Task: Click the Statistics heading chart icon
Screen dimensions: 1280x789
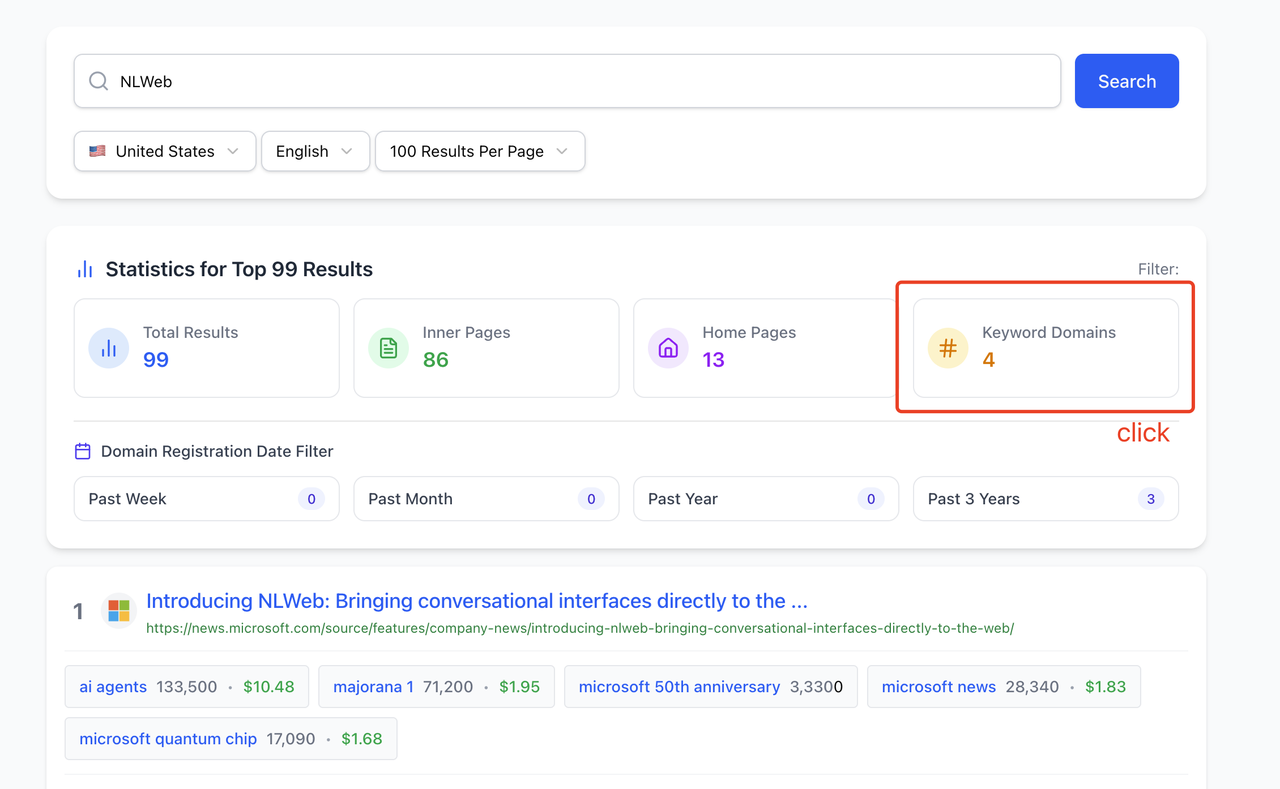Action: pos(85,269)
